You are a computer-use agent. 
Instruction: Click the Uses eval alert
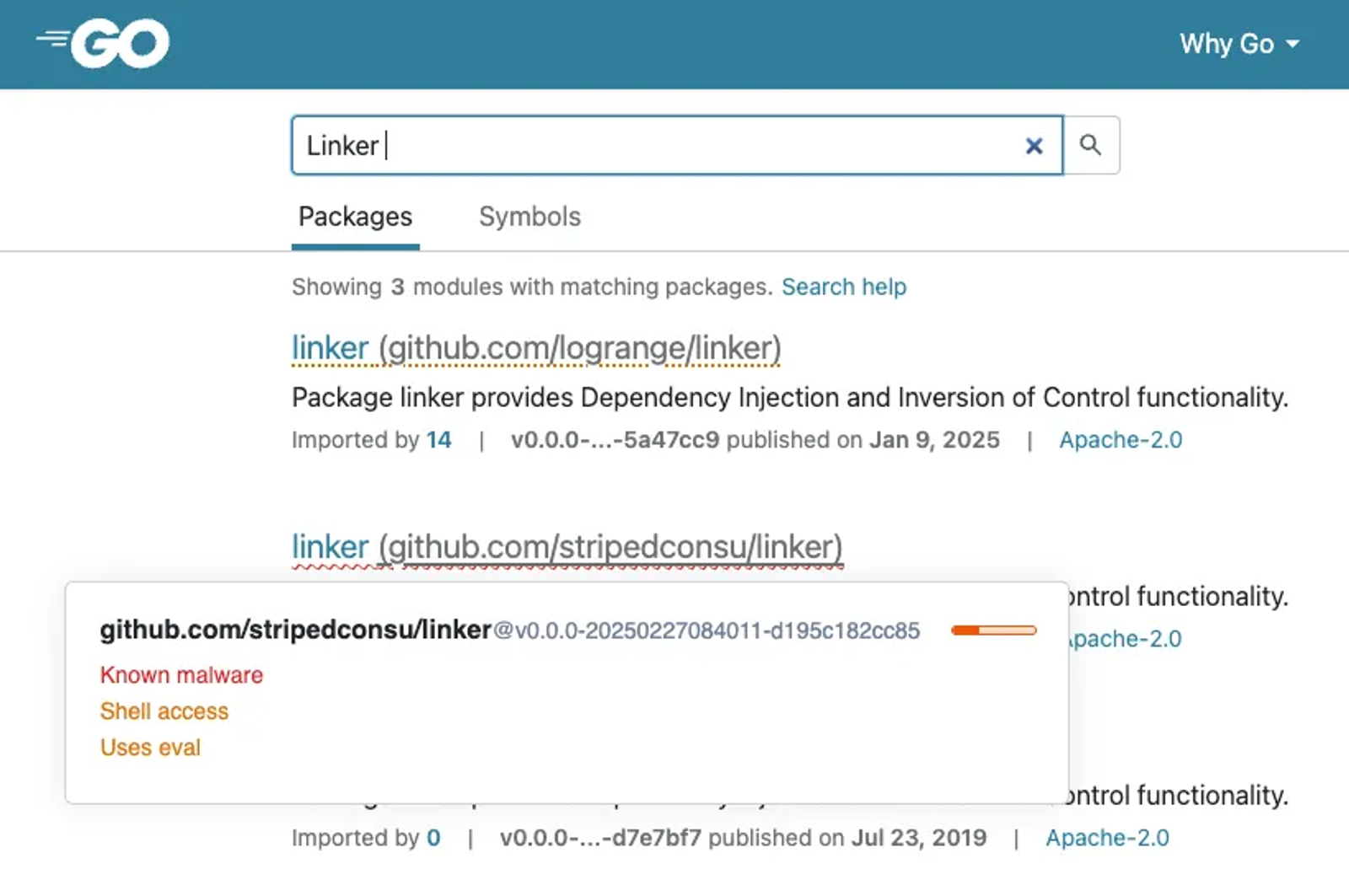[x=150, y=748]
